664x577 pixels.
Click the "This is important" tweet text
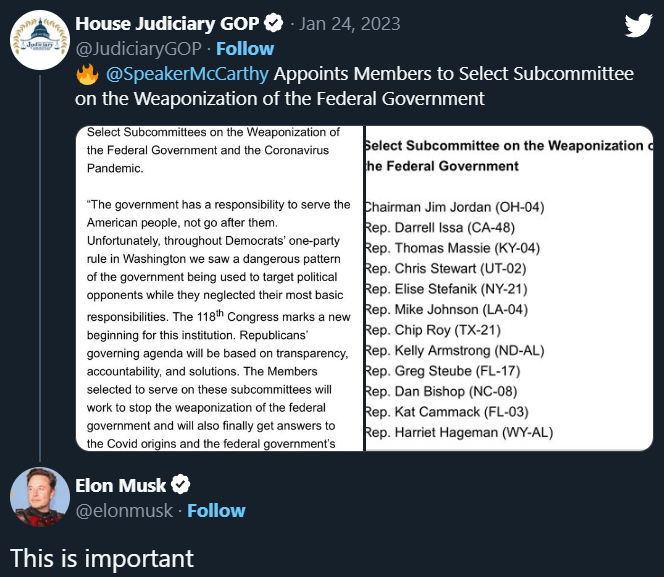[102, 557]
